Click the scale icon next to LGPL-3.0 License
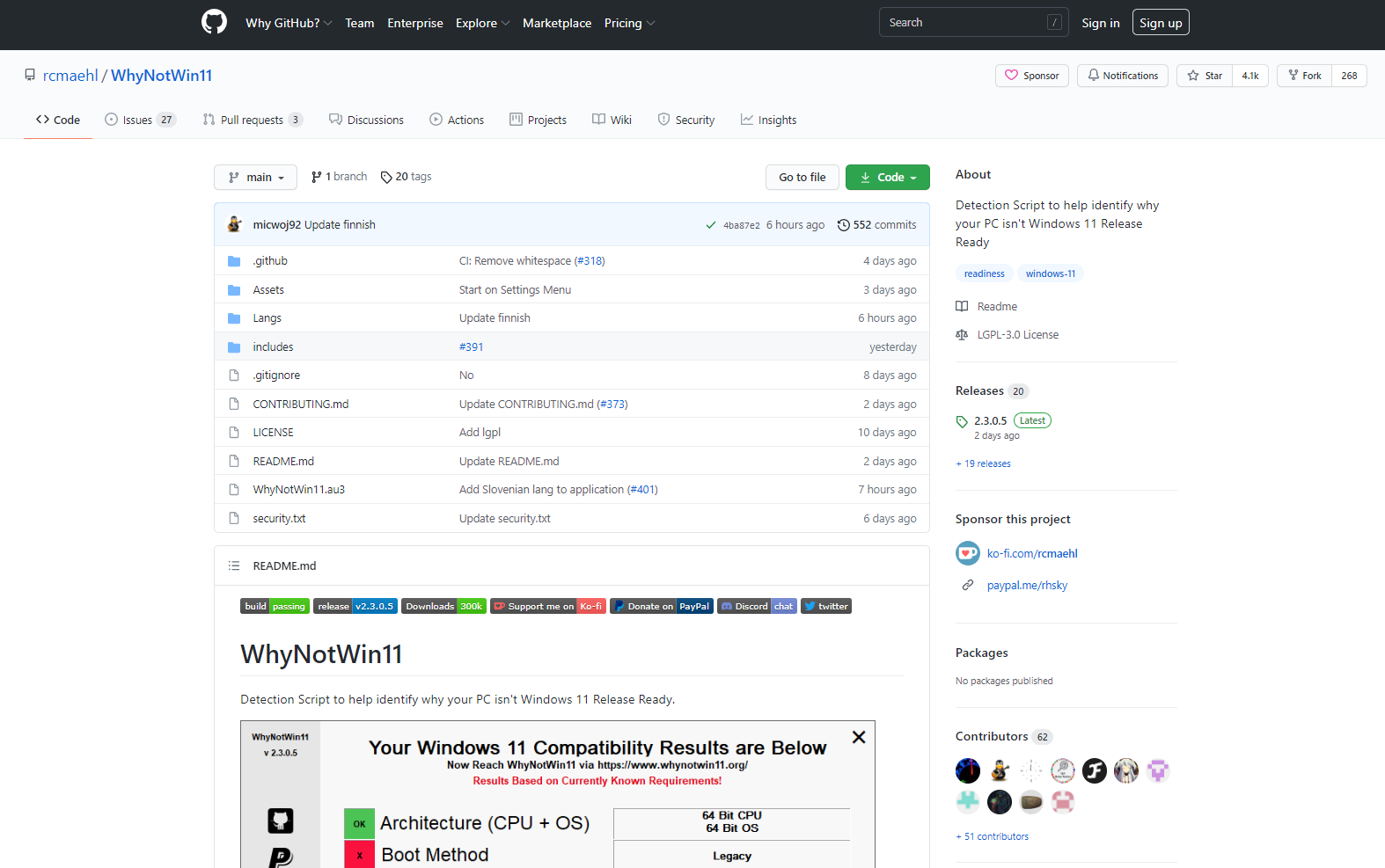This screenshot has width=1385, height=868. click(x=962, y=335)
